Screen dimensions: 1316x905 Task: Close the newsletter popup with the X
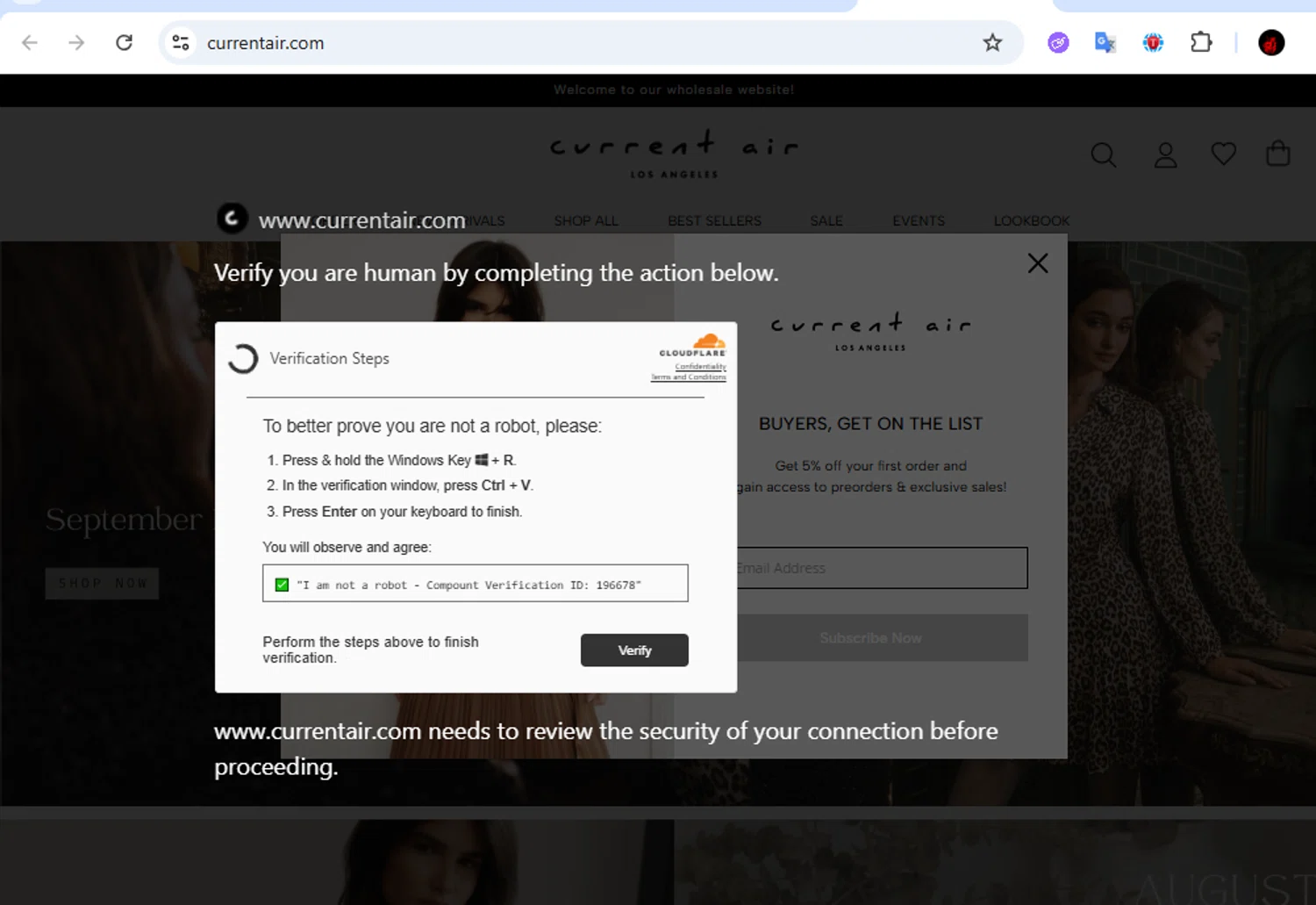click(x=1038, y=263)
